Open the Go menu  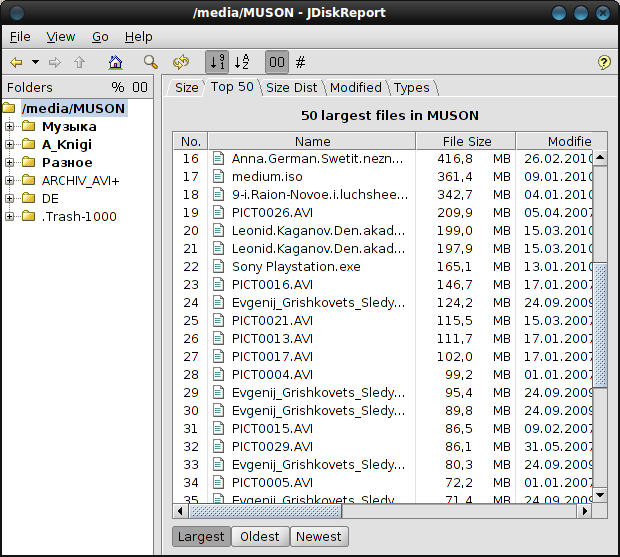[100, 37]
